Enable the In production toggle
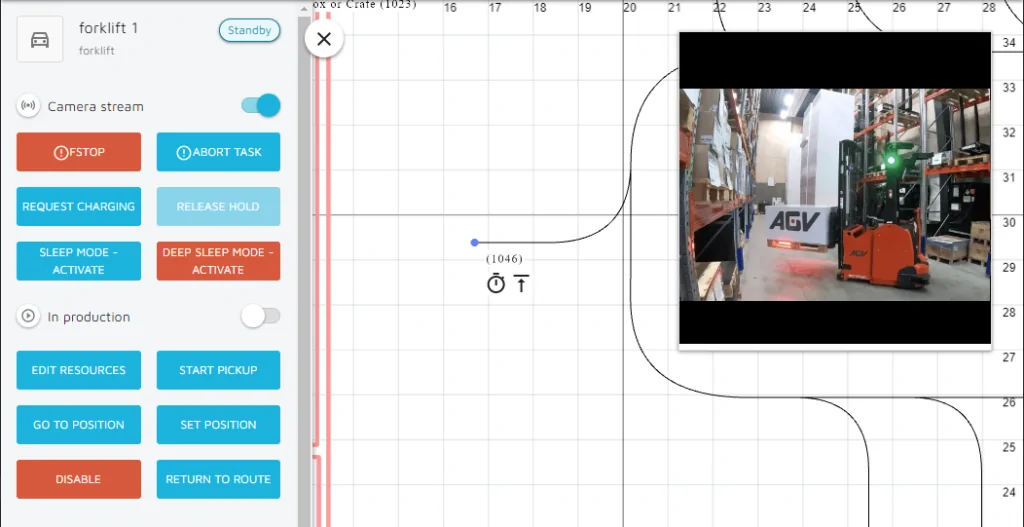 (260, 317)
